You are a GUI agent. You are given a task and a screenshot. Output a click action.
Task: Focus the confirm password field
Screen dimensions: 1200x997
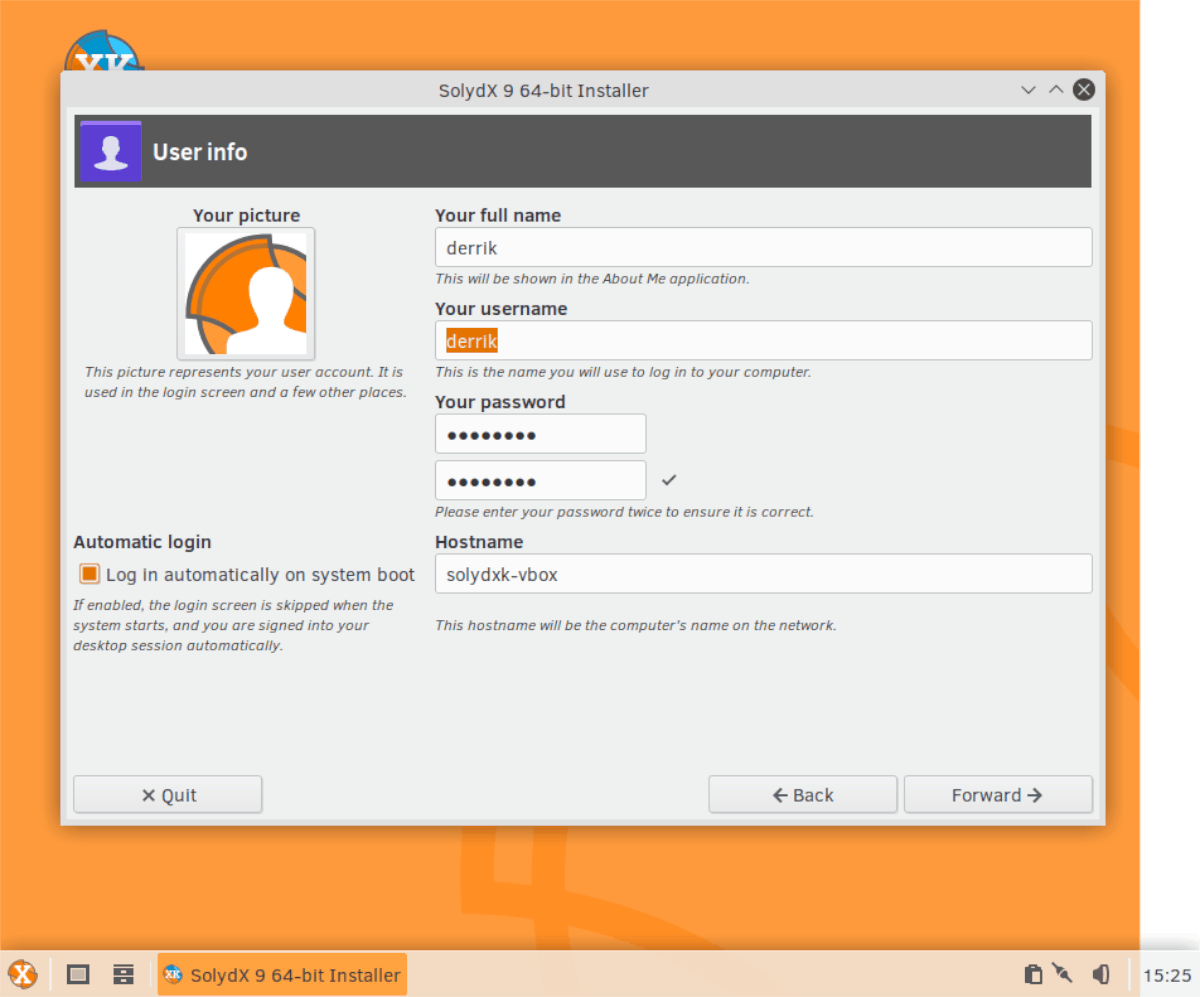540,480
